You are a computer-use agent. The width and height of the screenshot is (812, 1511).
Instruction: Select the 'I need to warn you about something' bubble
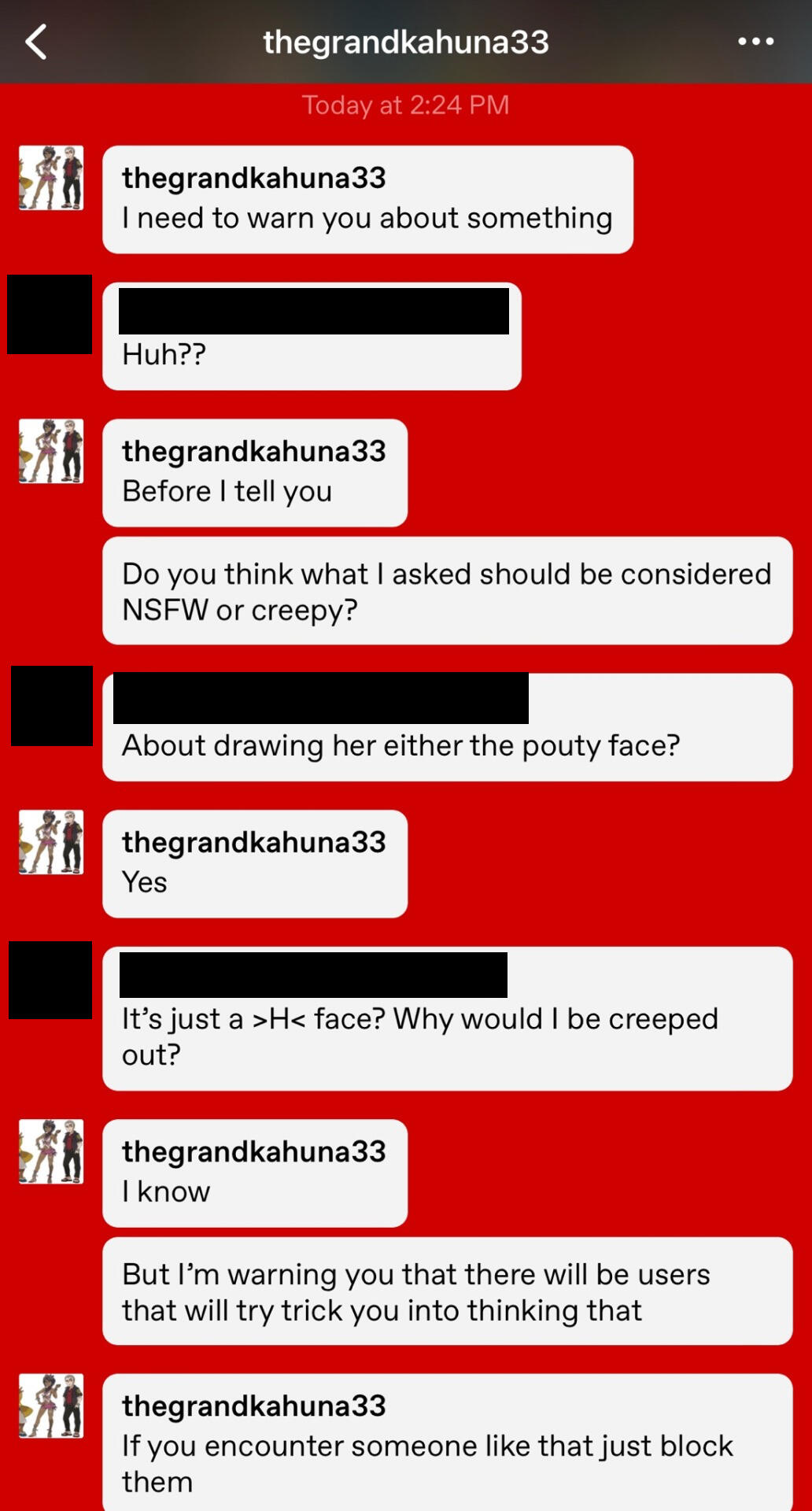(367, 199)
